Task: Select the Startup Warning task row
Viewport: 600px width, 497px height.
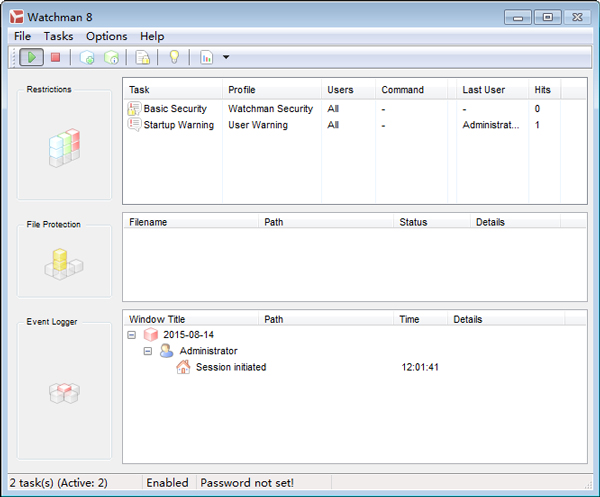Action: (356, 125)
